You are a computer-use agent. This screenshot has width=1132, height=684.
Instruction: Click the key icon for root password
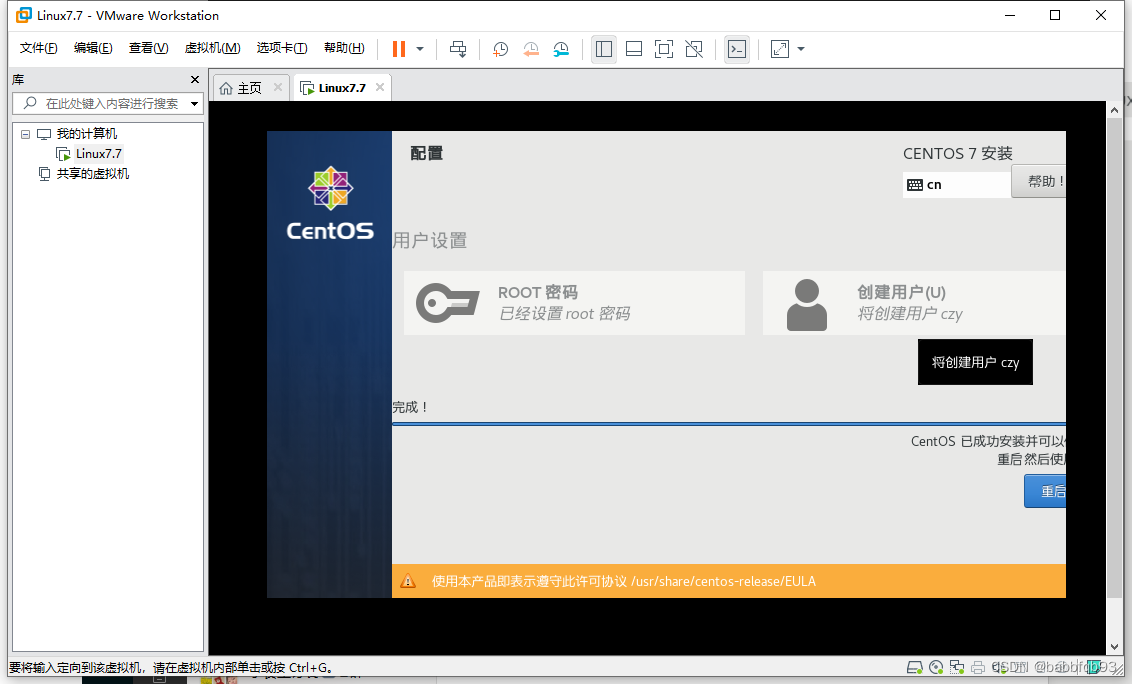click(x=448, y=303)
